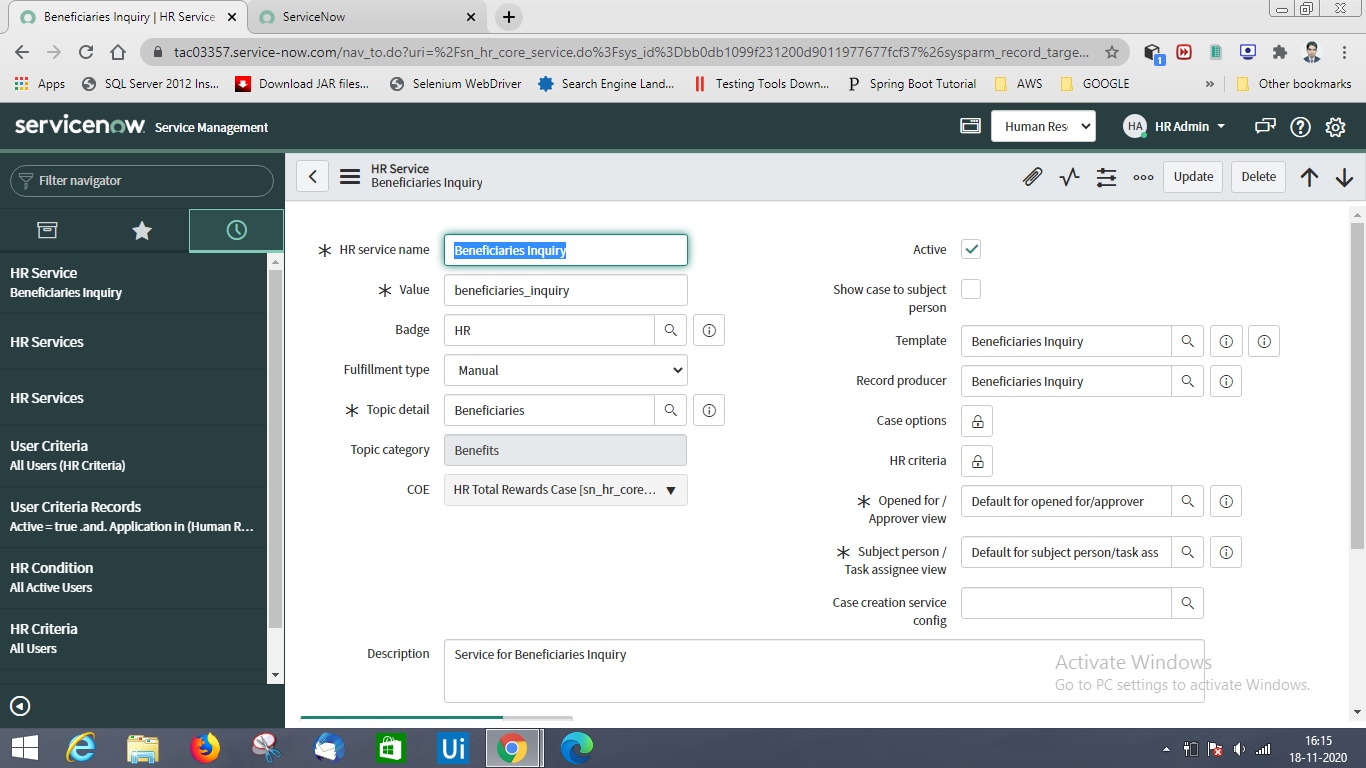Open the History clock tab
This screenshot has height=768, width=1366.
[237, 230]
